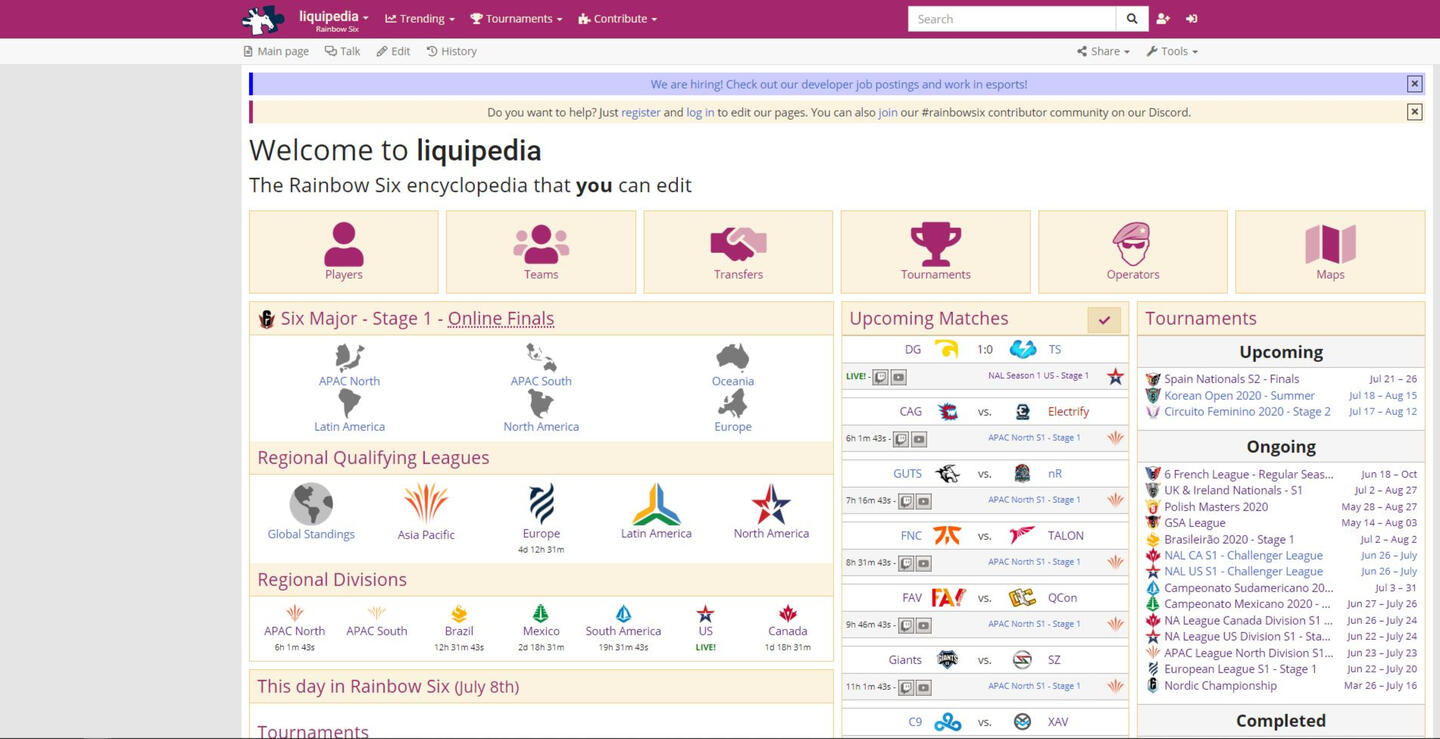Click the Liquipedia horse logo

[x=263, y=19]
